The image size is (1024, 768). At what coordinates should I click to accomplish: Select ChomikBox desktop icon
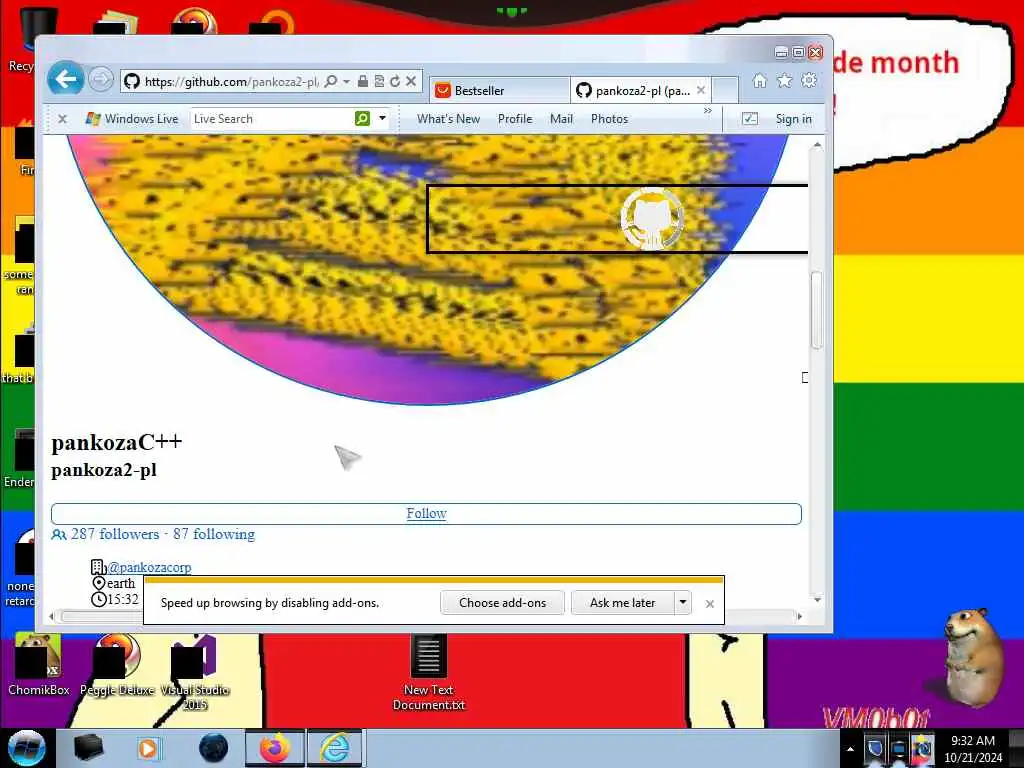tap(39, 664)
